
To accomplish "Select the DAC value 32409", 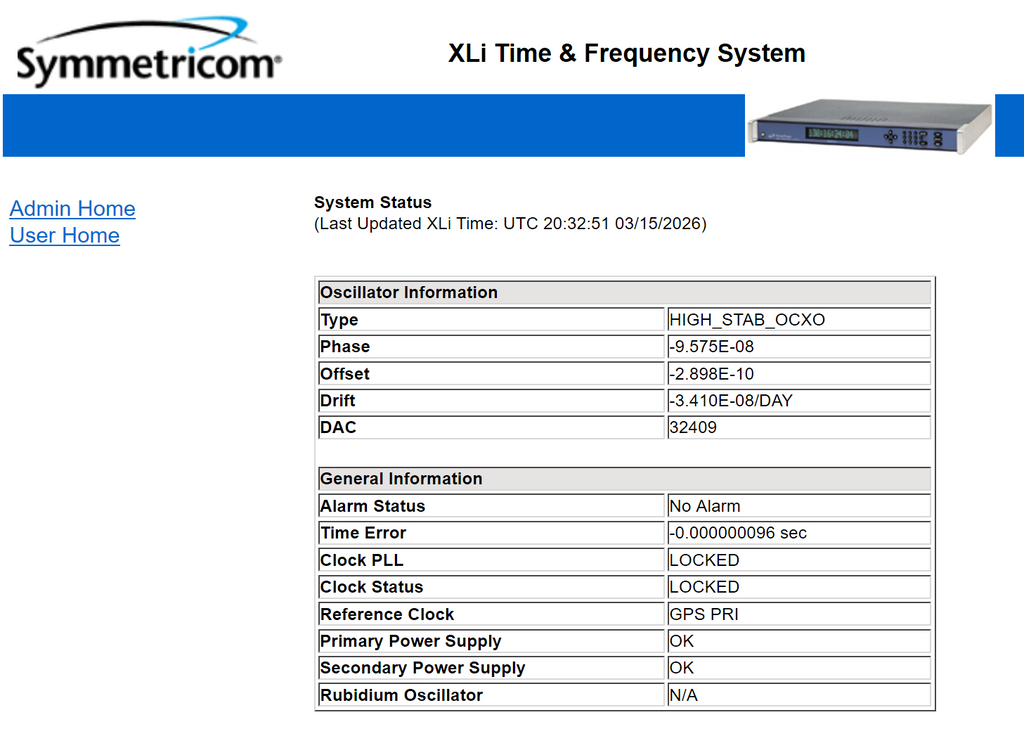I will (x=693, y=428).
